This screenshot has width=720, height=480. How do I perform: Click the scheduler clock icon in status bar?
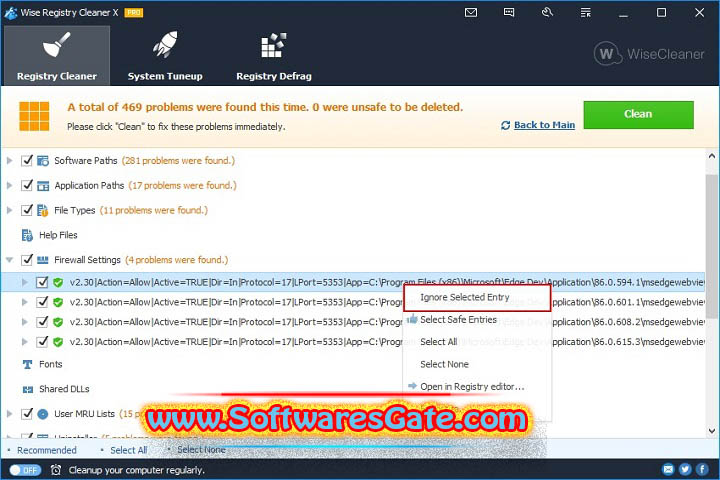tap(56, 470)
